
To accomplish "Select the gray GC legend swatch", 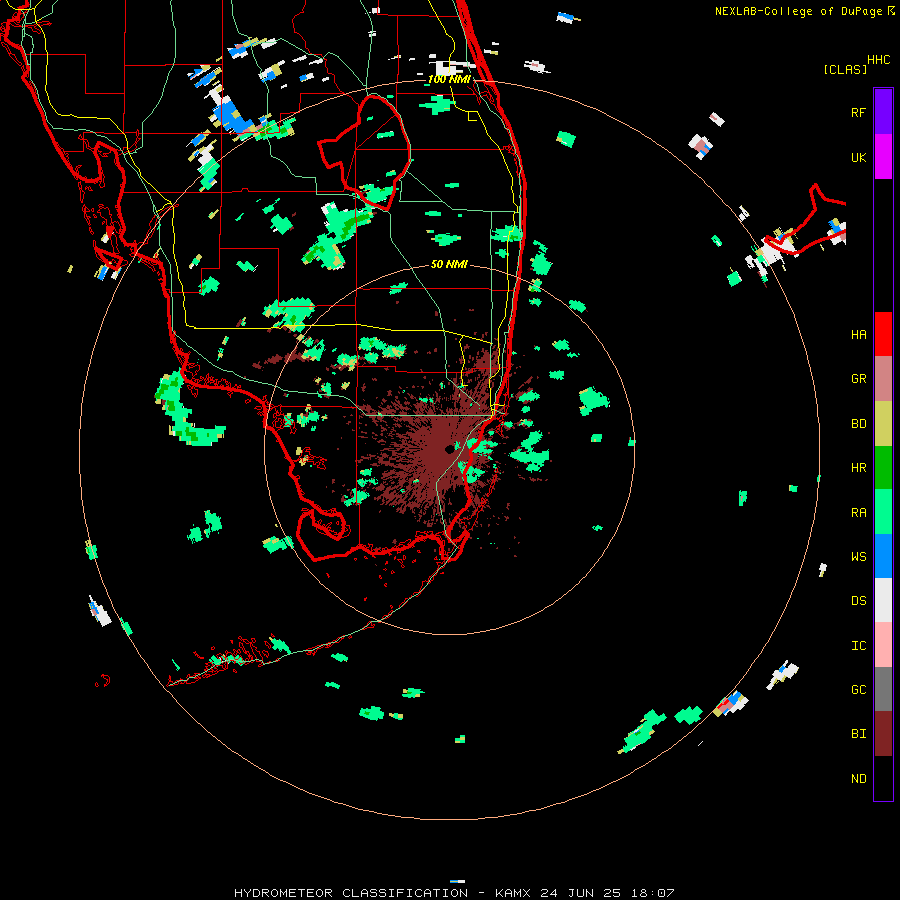I will tap(883, 689).
